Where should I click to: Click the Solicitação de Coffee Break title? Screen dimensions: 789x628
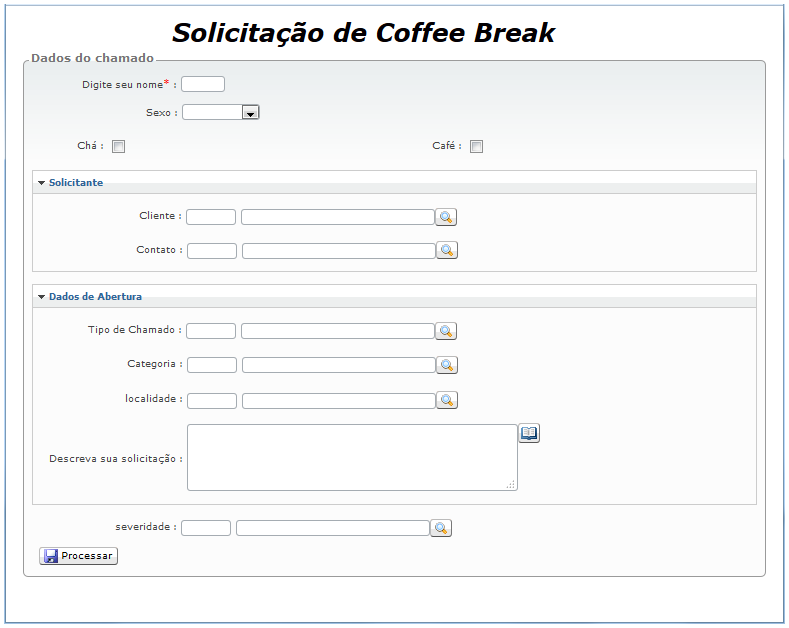coord(363,33)
